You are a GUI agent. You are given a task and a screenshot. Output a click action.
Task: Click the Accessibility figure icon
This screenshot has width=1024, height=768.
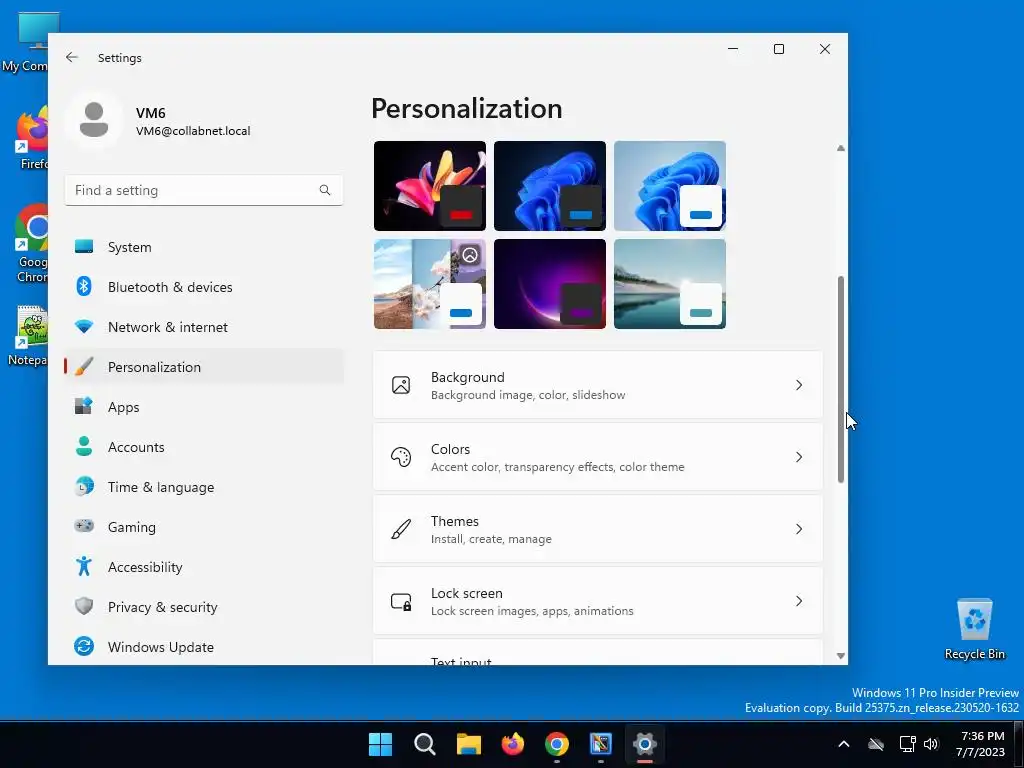(84, 566)
